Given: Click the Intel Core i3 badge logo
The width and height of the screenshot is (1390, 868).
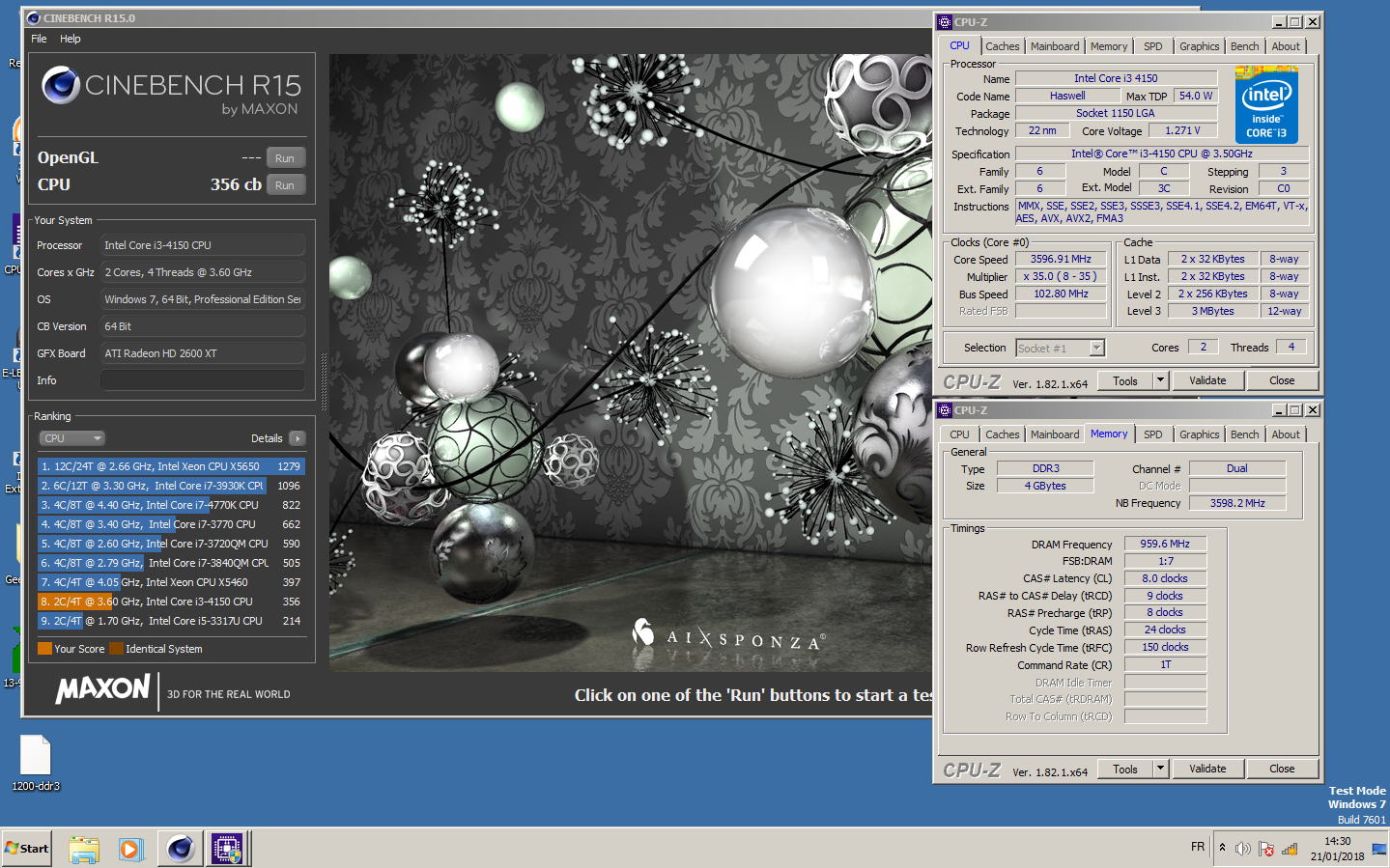Looking at the screenshot, I should click(x=1266, y=105).
